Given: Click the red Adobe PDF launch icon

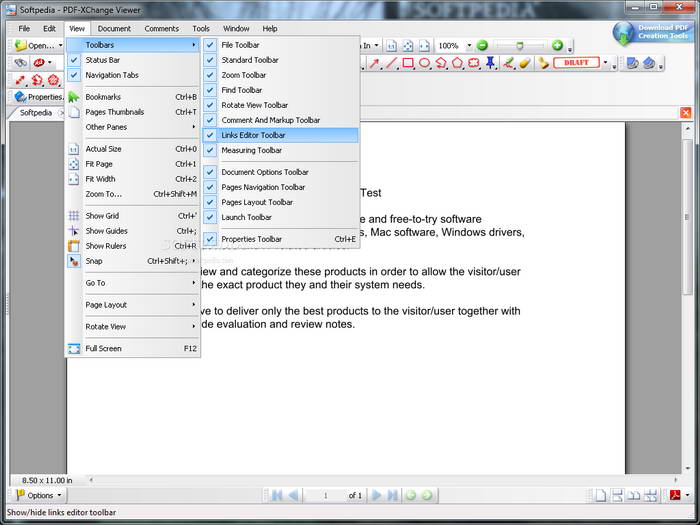Looking at the screenshot, I should pyautogui.click(x=675, y=495).
